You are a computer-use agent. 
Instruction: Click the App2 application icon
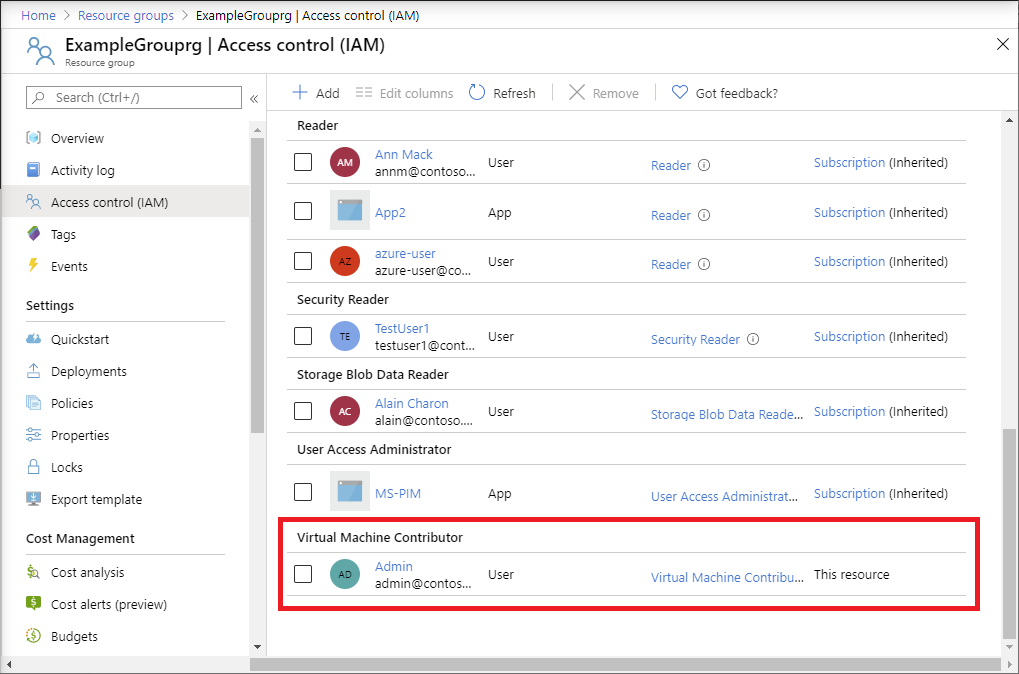350,210
